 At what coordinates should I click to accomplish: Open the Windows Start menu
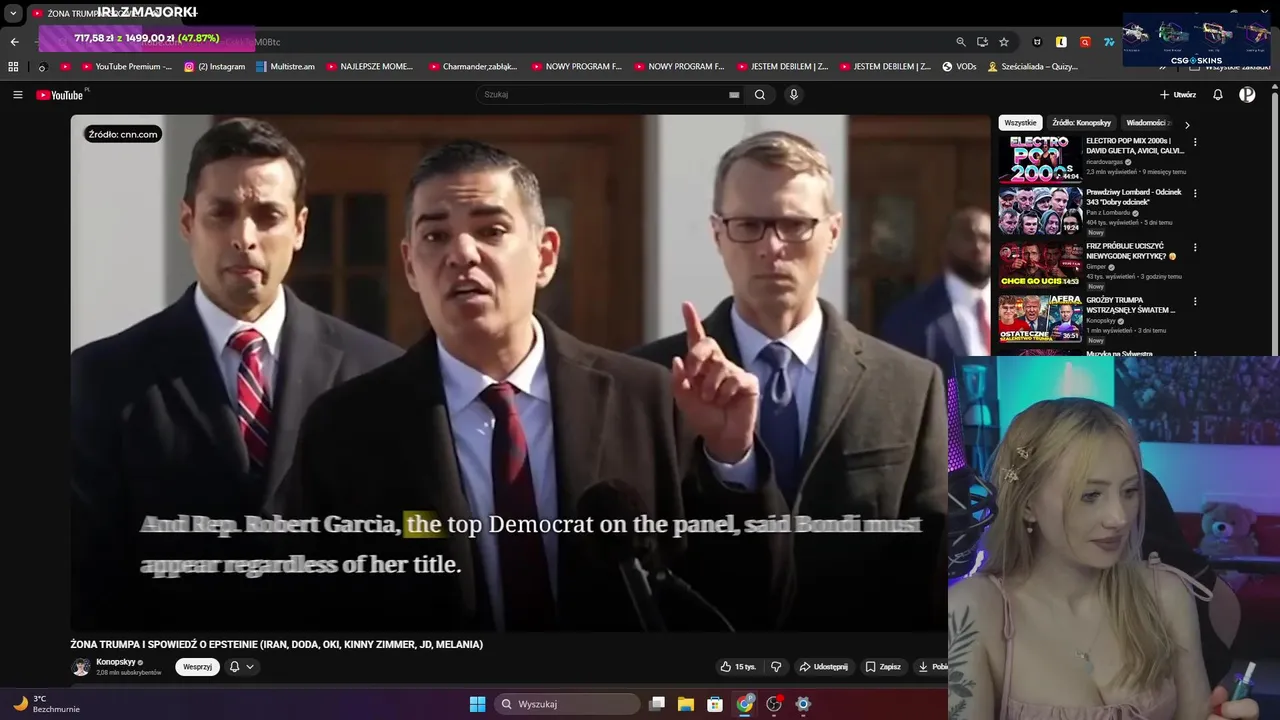(x=477, y=704)
